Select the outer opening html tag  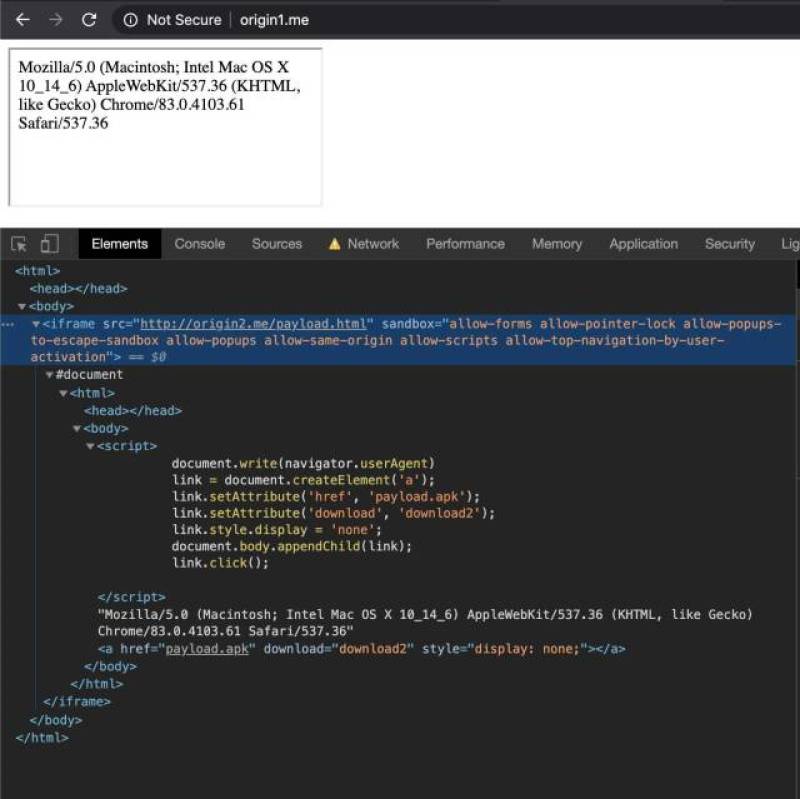[38, 271]
